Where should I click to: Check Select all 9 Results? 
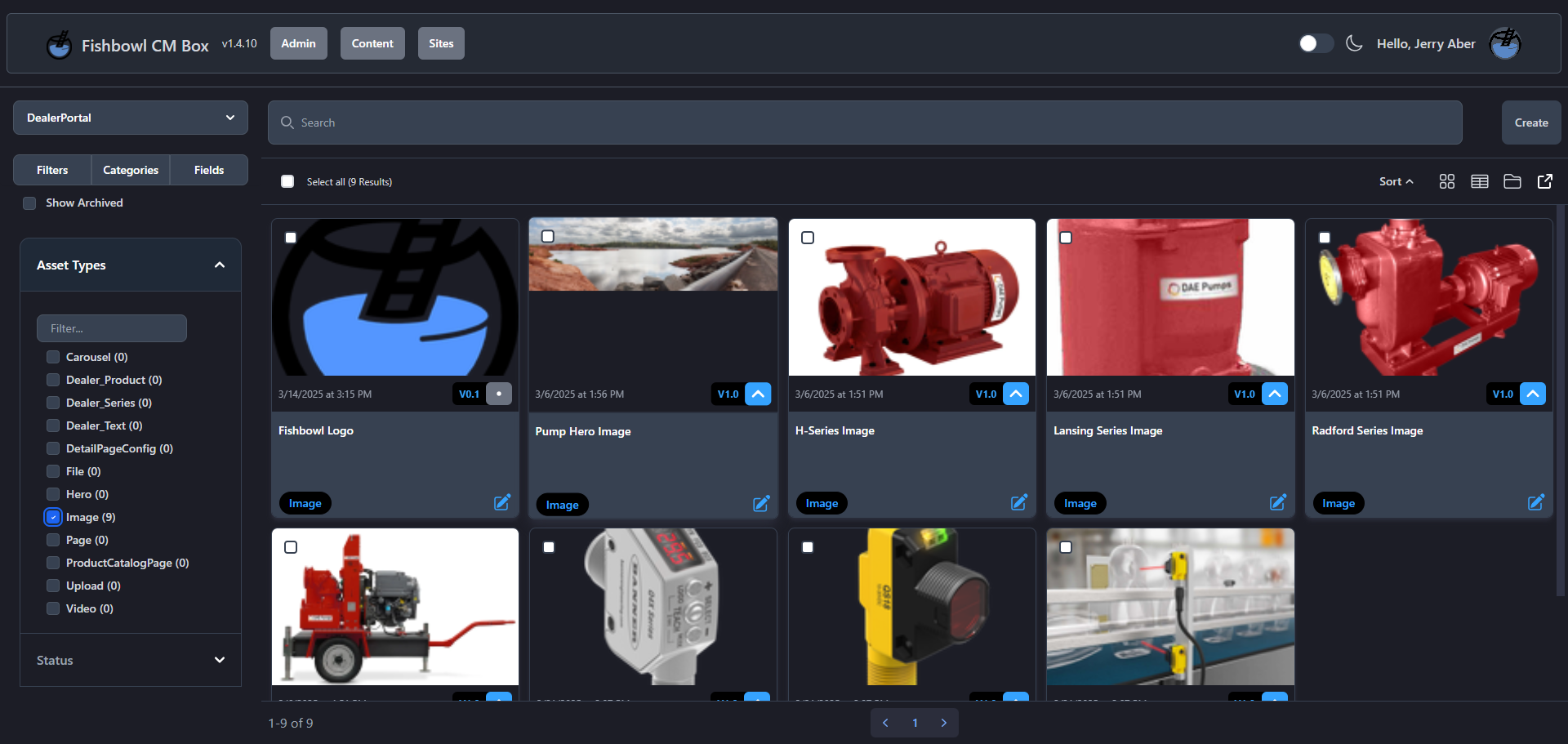(287, 181)
